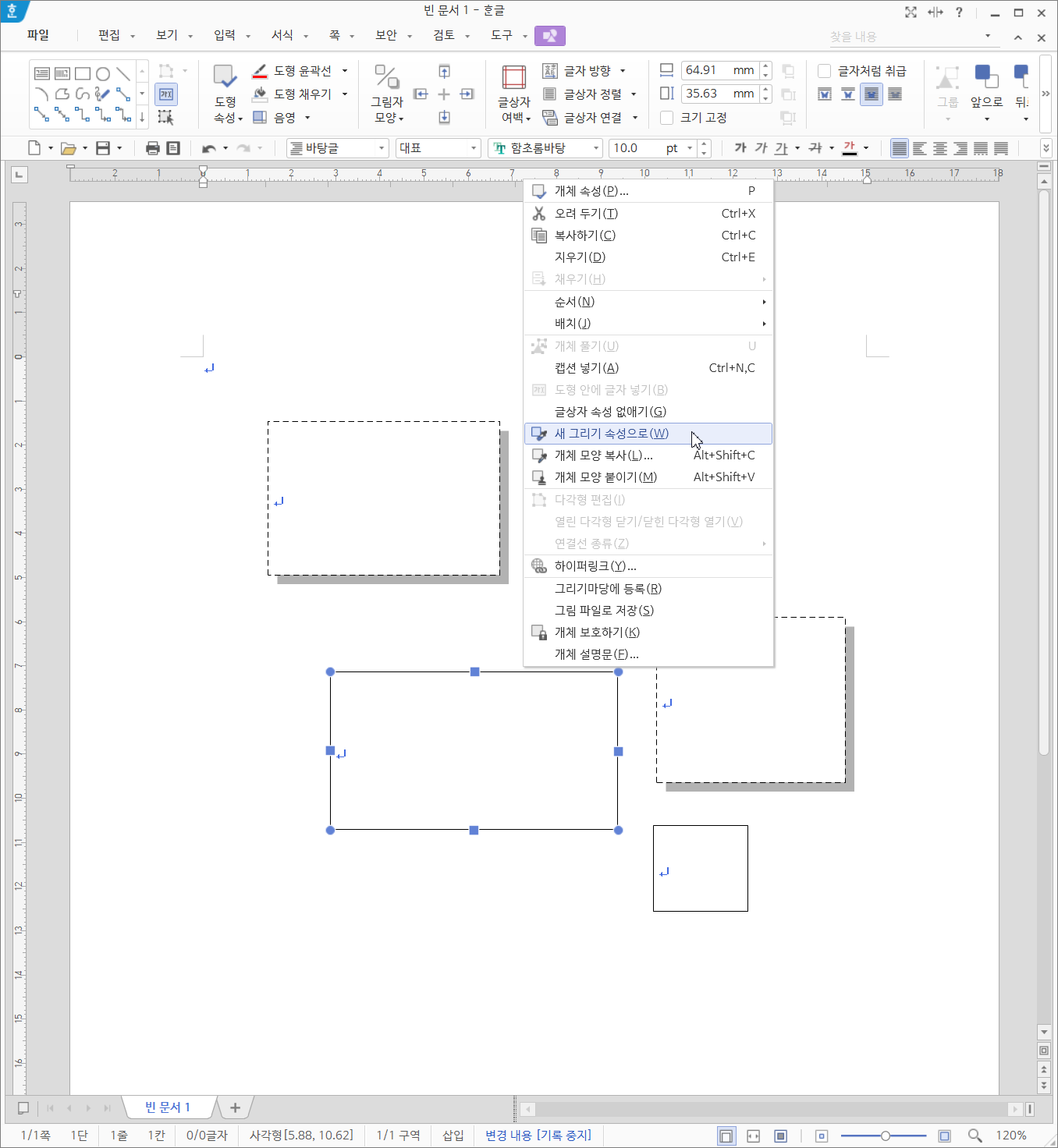Open the 파일 menu

[x=37, y=35]
